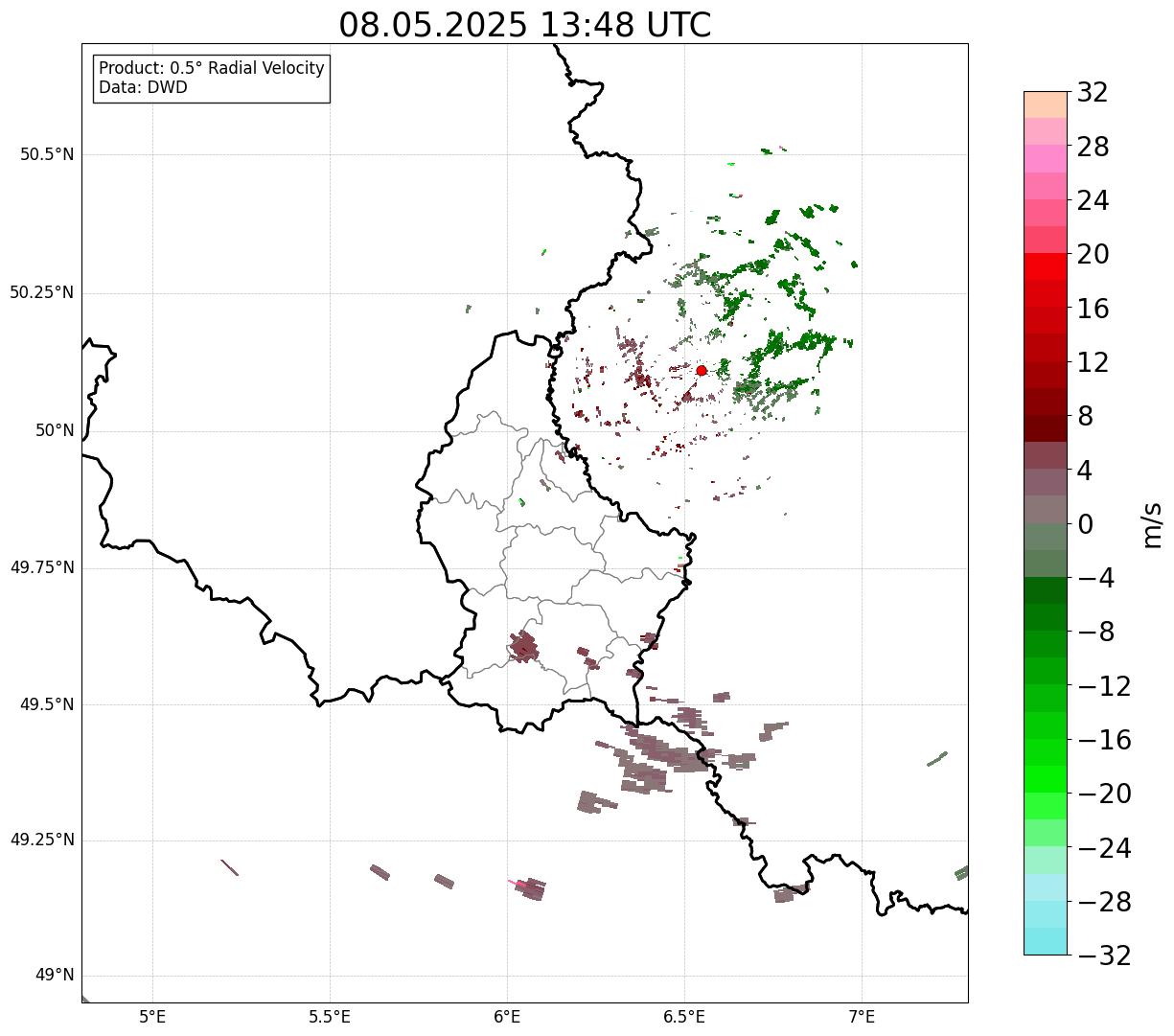Click the colorbar value −16
Screen dimensions: 1174x1036
click(1104, 740)
